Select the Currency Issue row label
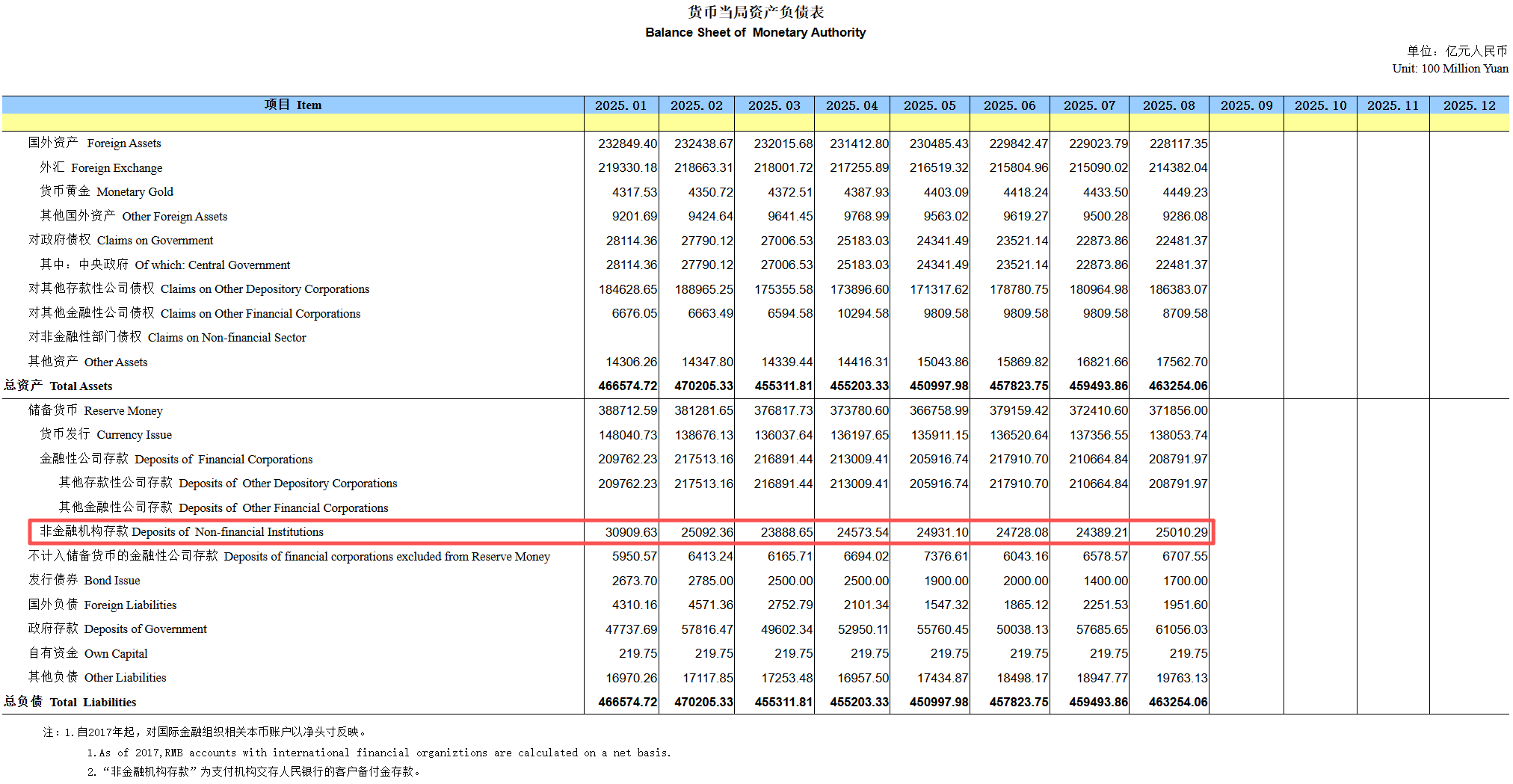The height and width of the screenshot is (784, 1513). point(105,434)
